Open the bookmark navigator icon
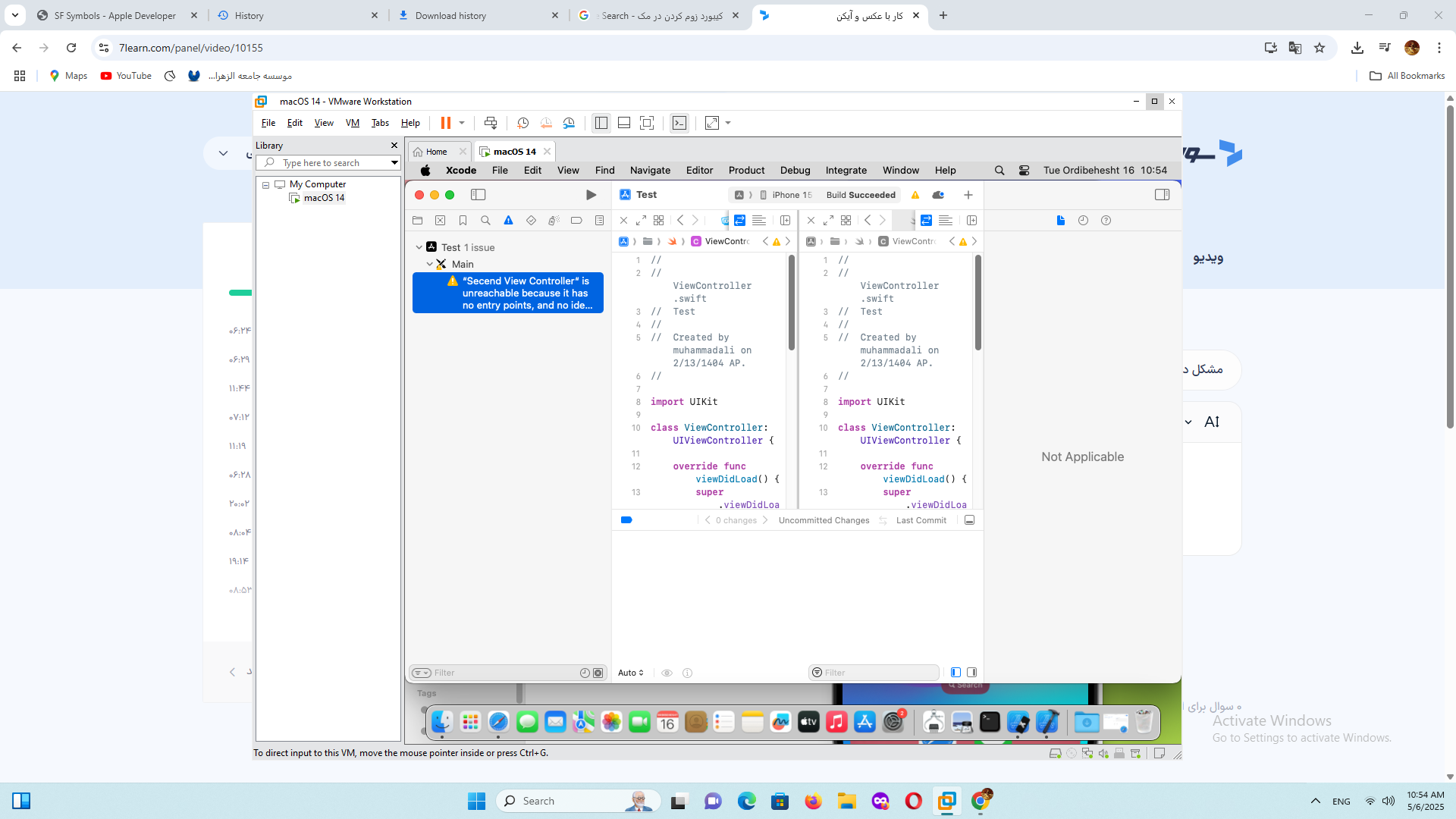 click(x=463, y=221)
